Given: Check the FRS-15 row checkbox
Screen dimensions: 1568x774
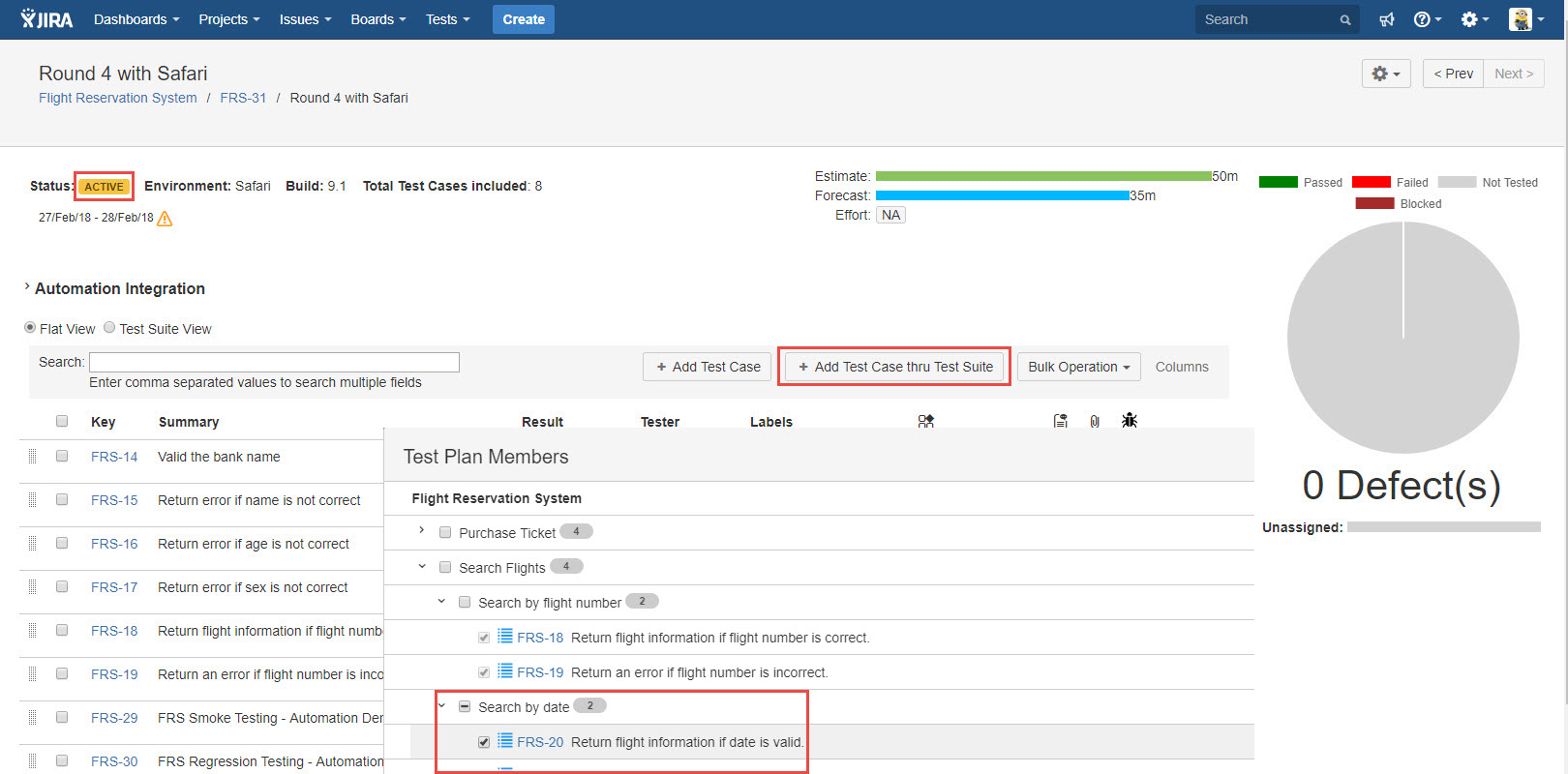Looking at the screenshot, I should coord(62,499).
